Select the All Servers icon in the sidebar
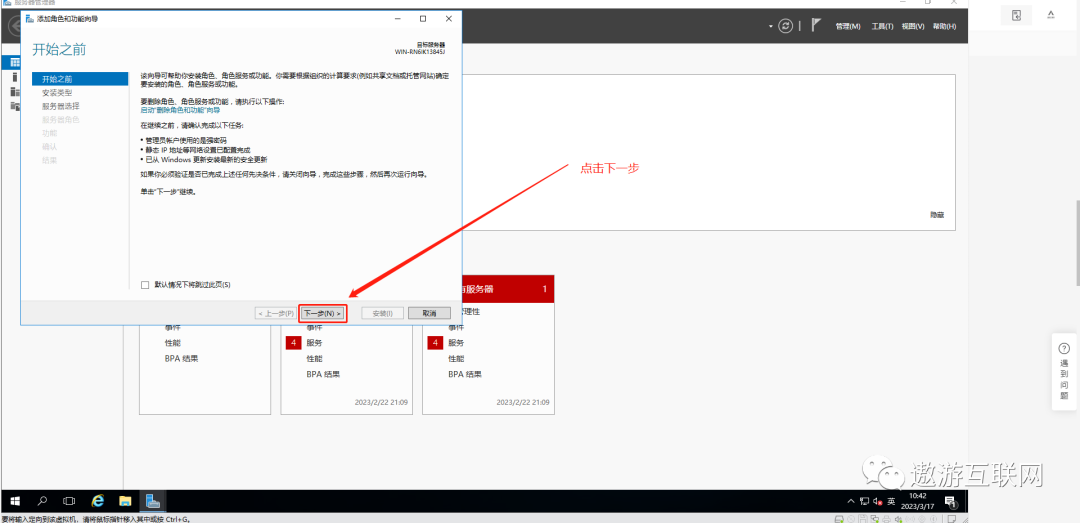The width and height of the screenshot is (1080, 523). click(x=14, y=91)
